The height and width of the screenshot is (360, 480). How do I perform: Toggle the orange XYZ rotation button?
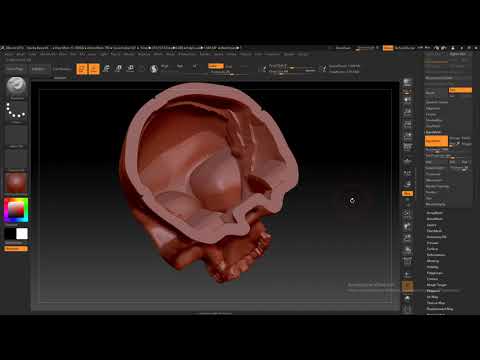(407, 194)
